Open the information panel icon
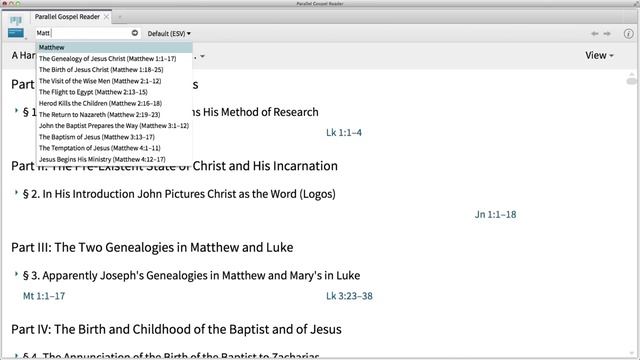 pos(629,33)
